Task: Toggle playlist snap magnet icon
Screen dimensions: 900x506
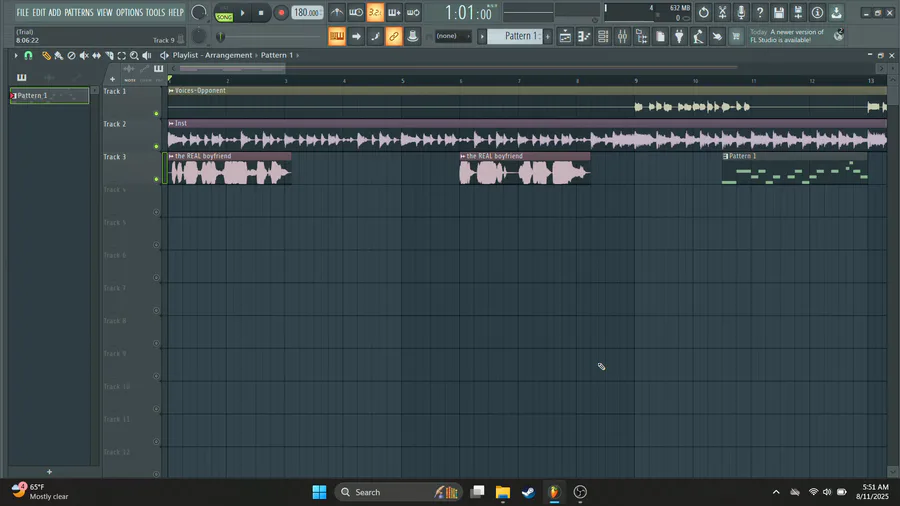Action: coord(28,56)
